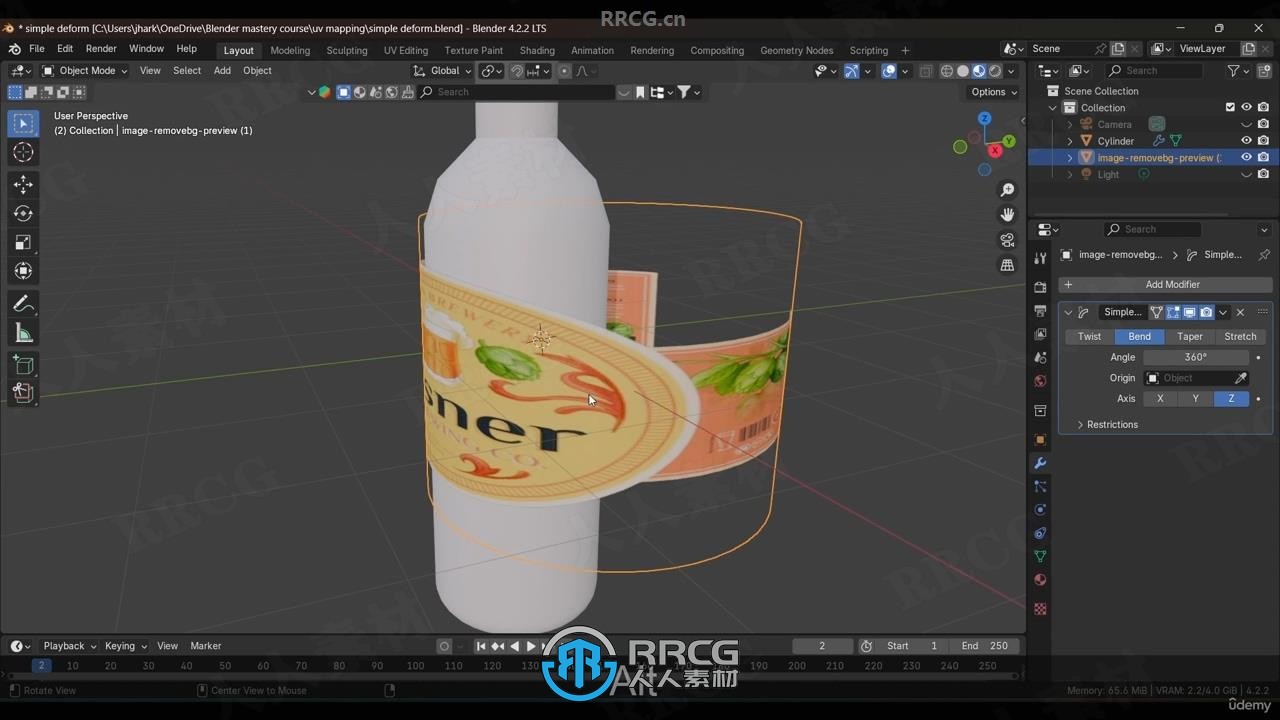Open the Object Mode dropdown

point(84,71)
